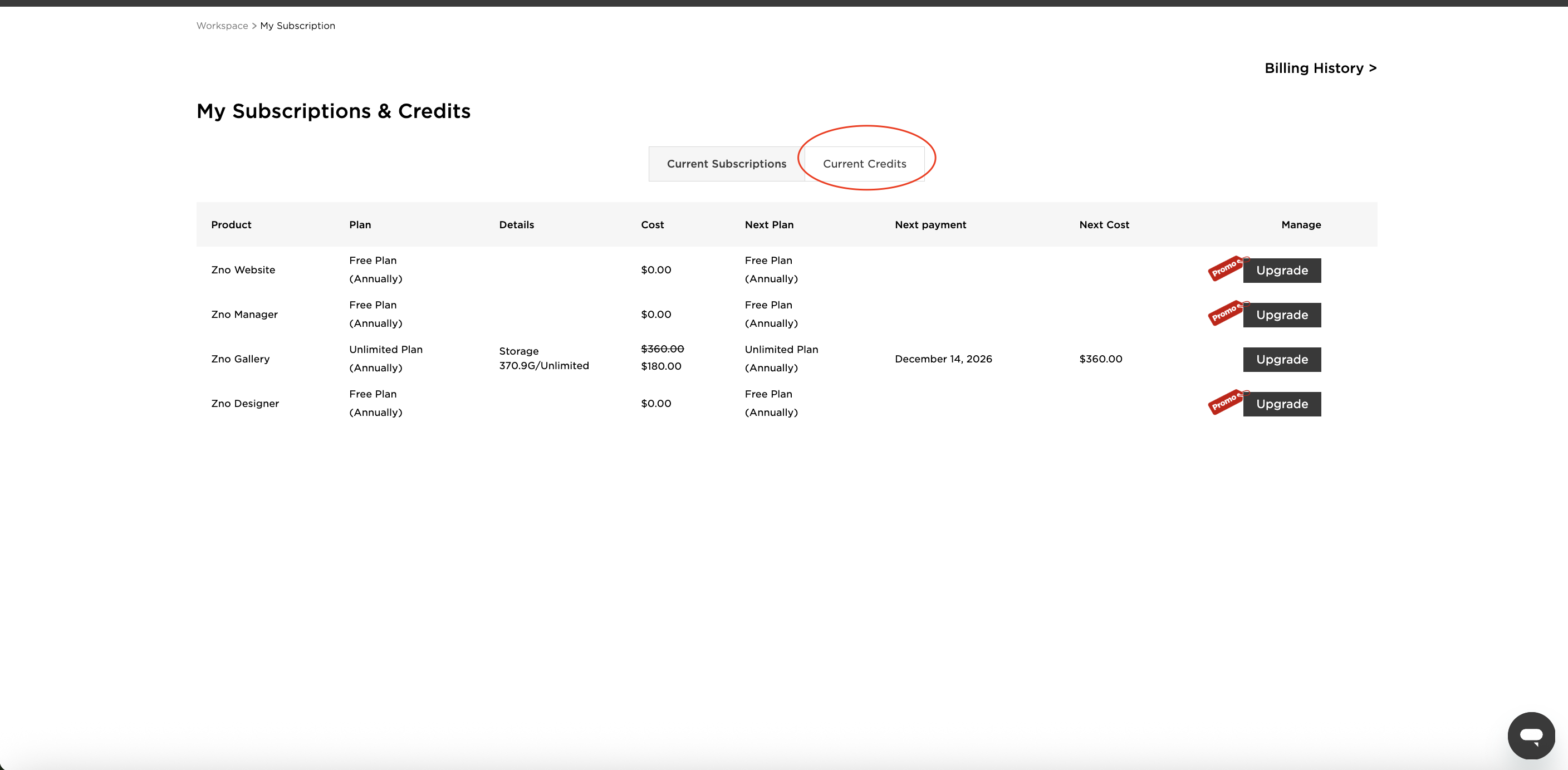Viewport: 1568px width, 770px height.
Task: Open Billing History link
Action: [1320, 68]
